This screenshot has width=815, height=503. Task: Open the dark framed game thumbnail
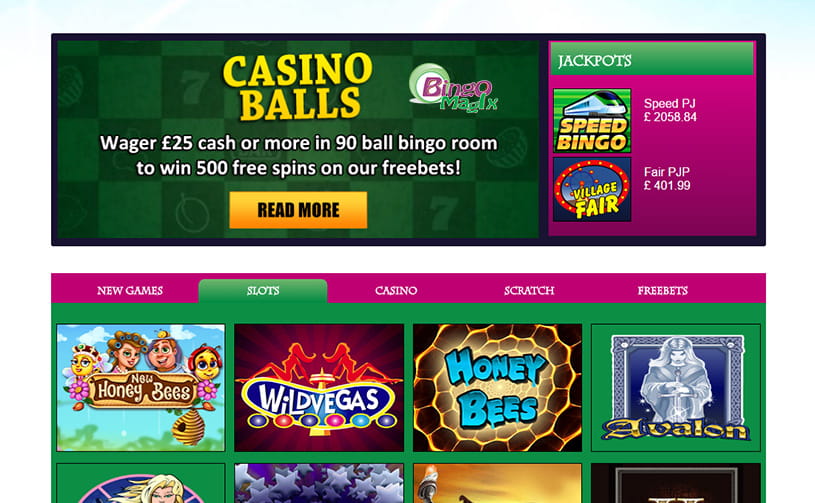point(676,483)
